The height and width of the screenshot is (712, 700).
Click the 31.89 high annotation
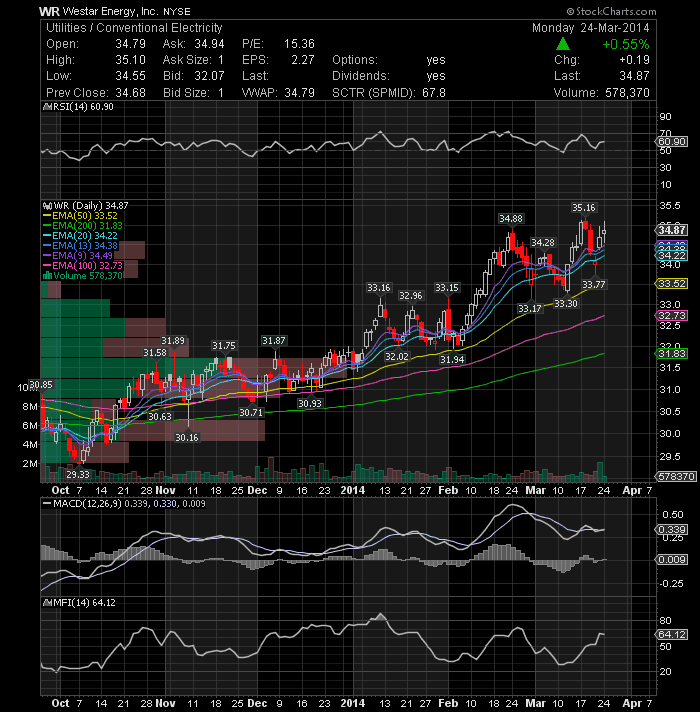click(173, 341)
